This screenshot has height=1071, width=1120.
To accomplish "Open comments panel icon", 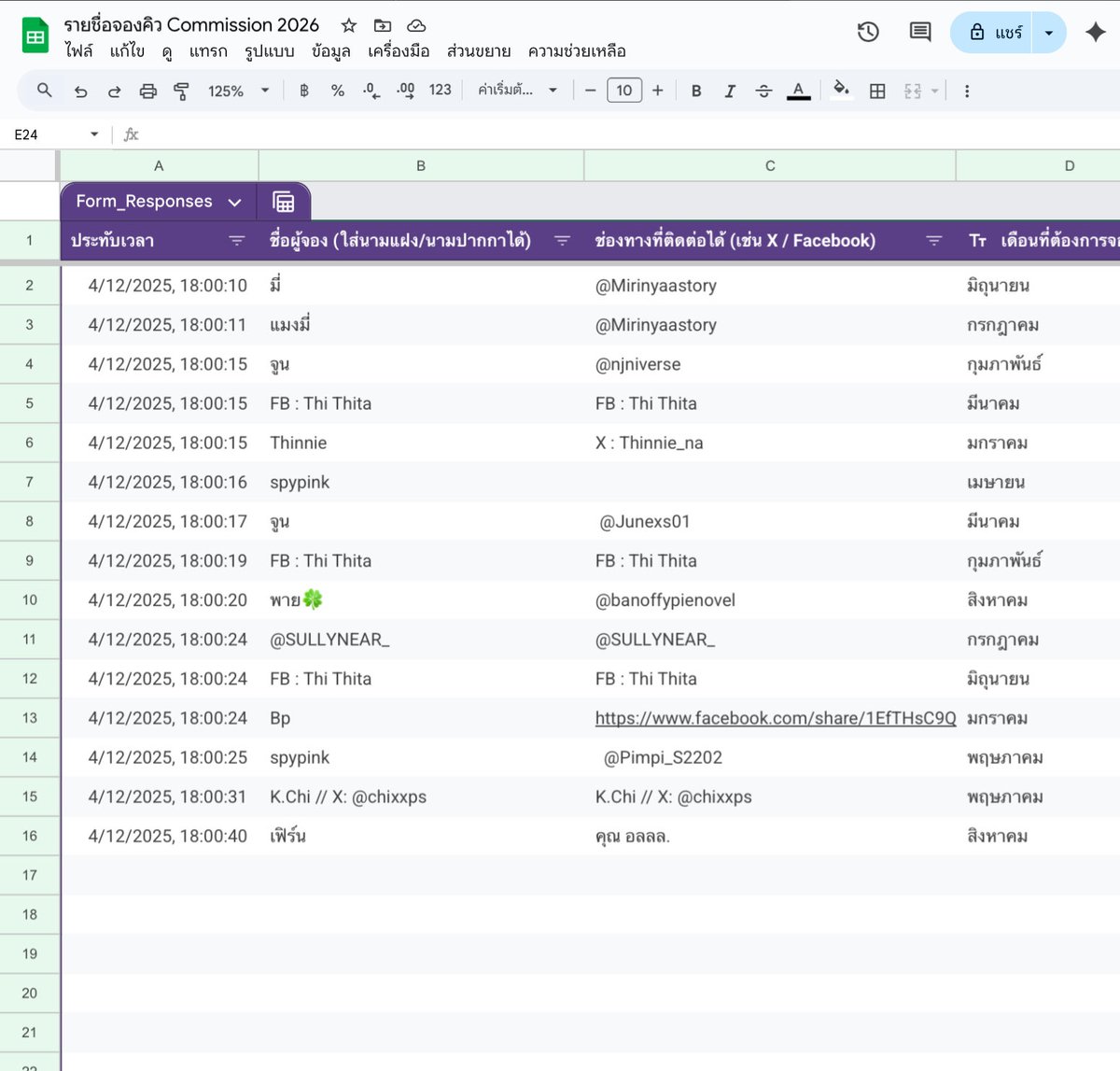I will click(x=920, y=33).
